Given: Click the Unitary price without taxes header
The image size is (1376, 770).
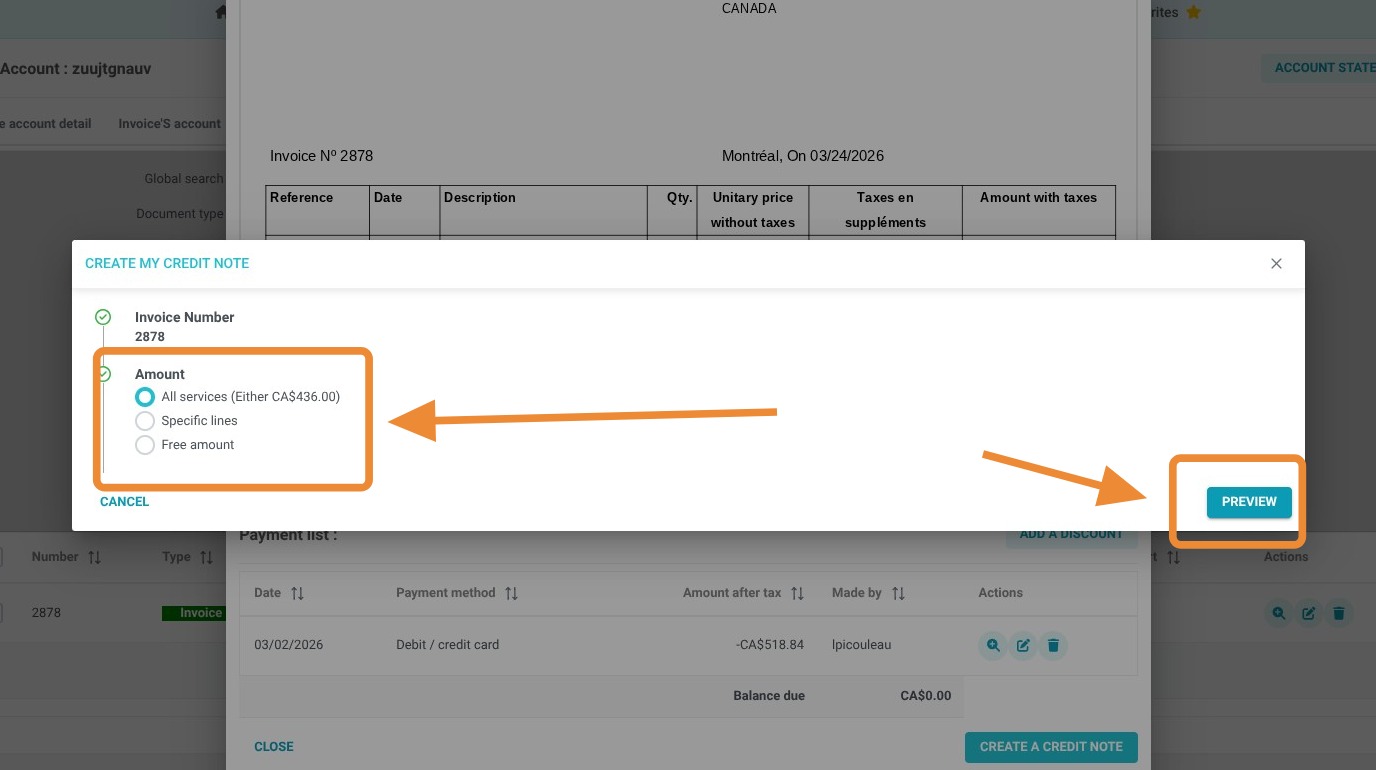Looking at the screenshot, I should (753, 210).
